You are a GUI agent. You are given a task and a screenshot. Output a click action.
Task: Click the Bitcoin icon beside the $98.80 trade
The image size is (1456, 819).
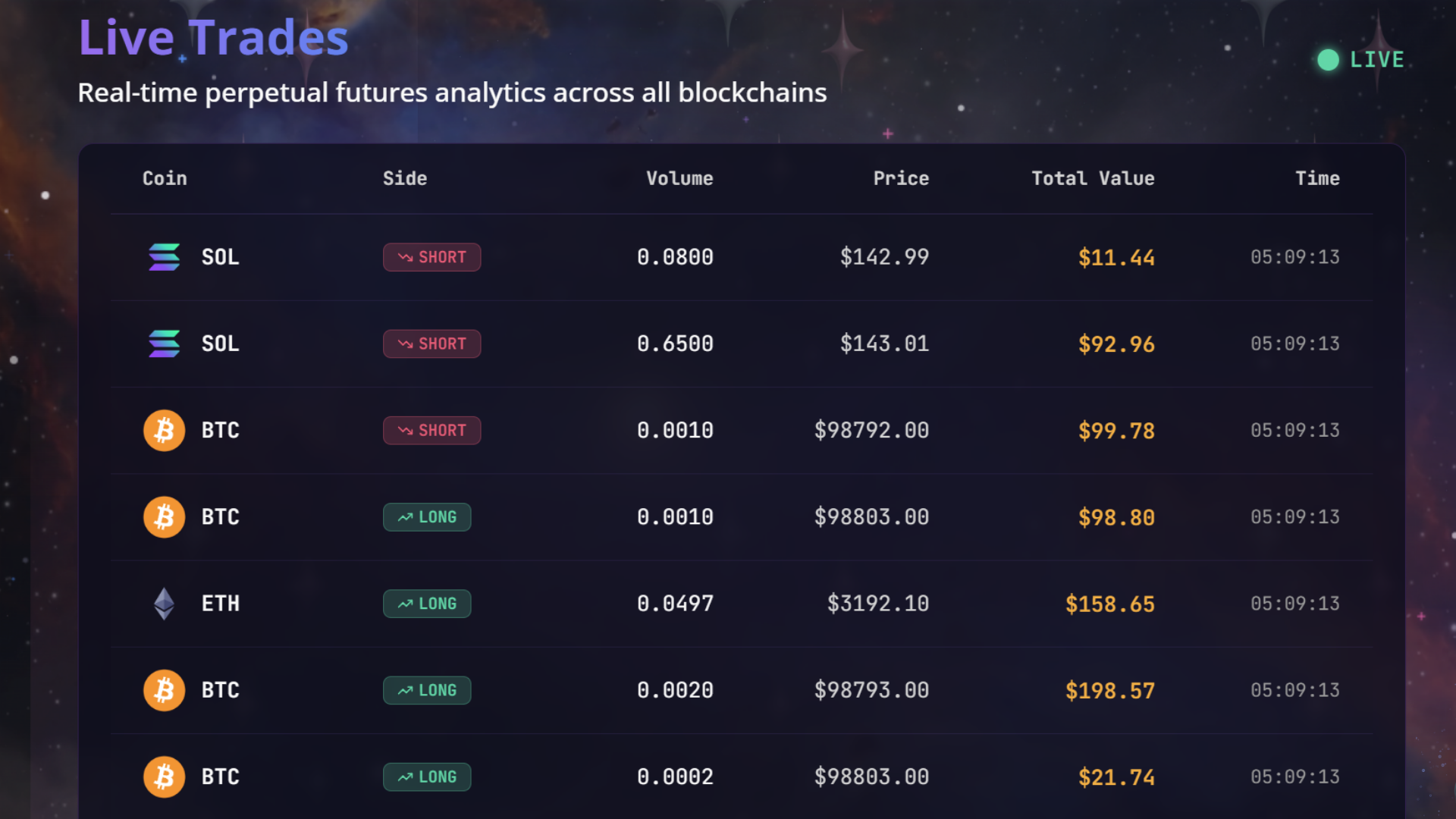pyautogui.click(x=164, y=517)
